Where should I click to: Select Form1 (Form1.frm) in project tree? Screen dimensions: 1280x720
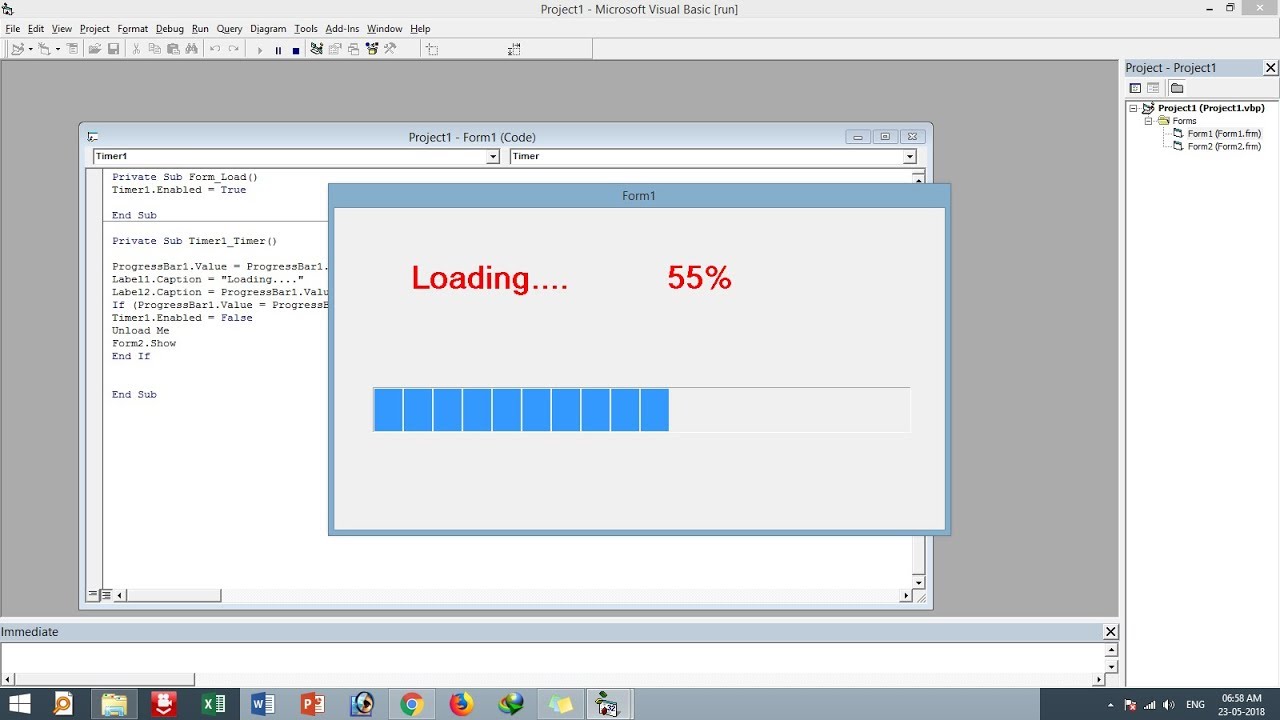(x=1224, y=133)
